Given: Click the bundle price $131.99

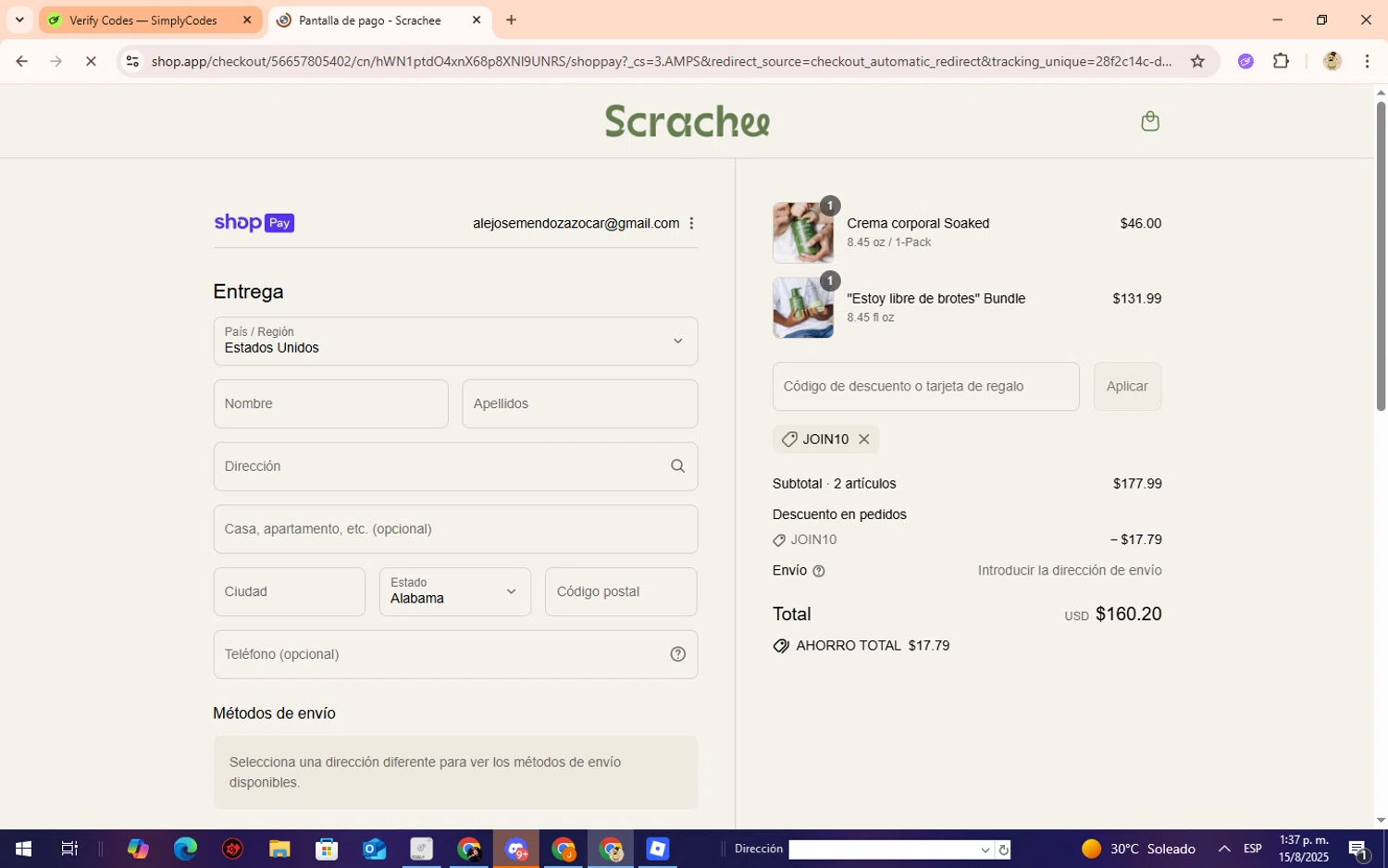Looking at the screenshot, I should (1136, 299).
